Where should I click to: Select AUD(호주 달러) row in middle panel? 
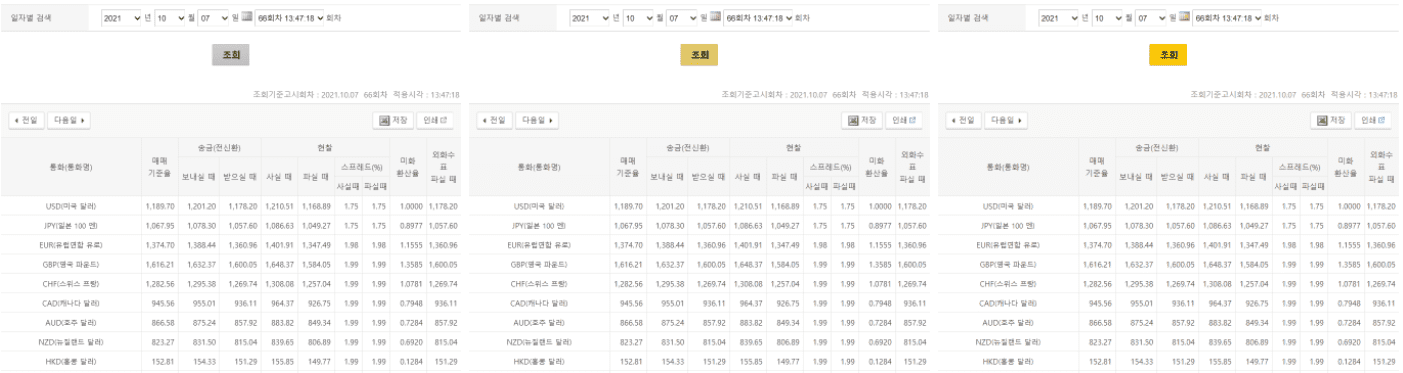[698, 323]
